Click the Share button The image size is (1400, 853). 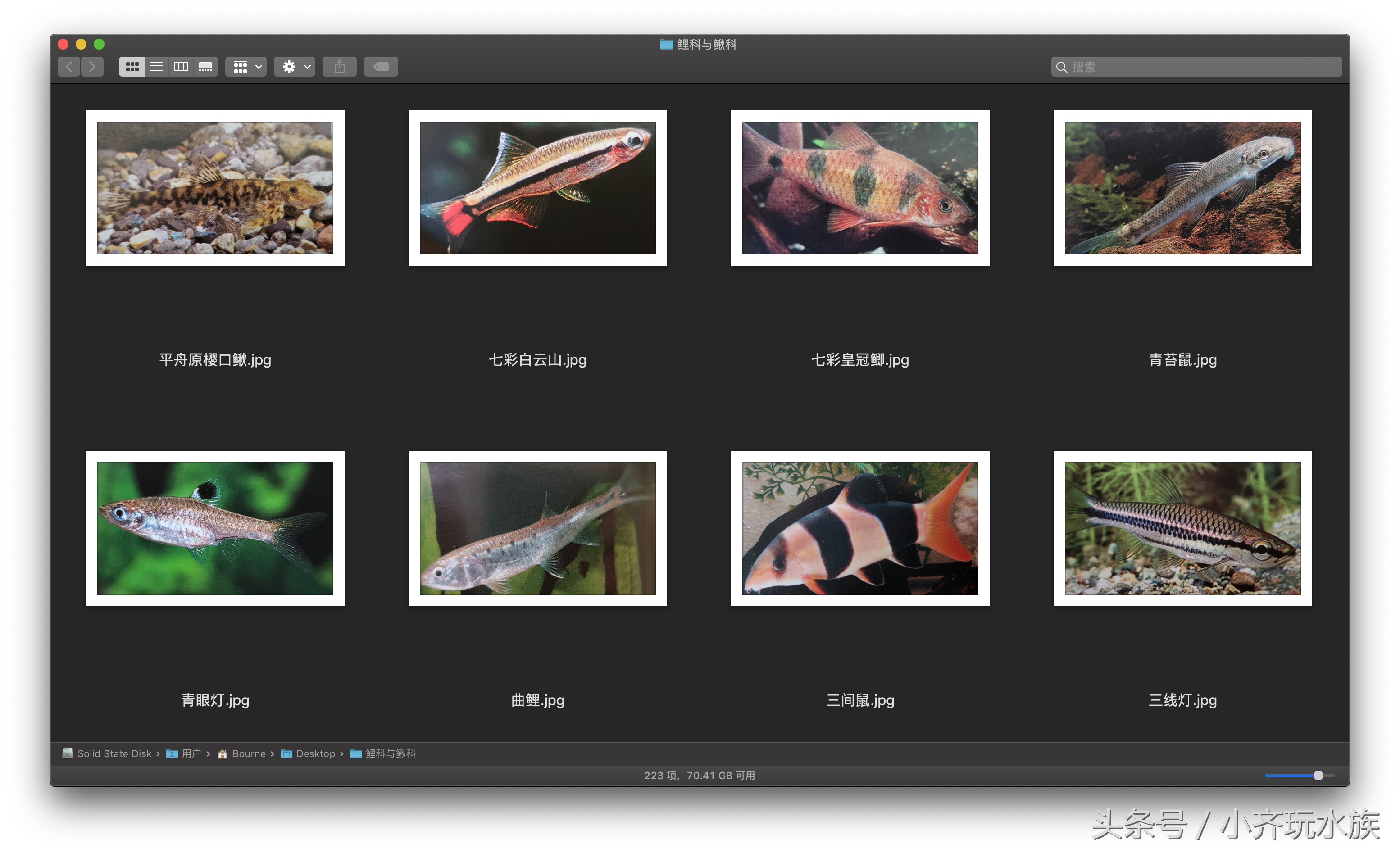[x=340, y=67]
